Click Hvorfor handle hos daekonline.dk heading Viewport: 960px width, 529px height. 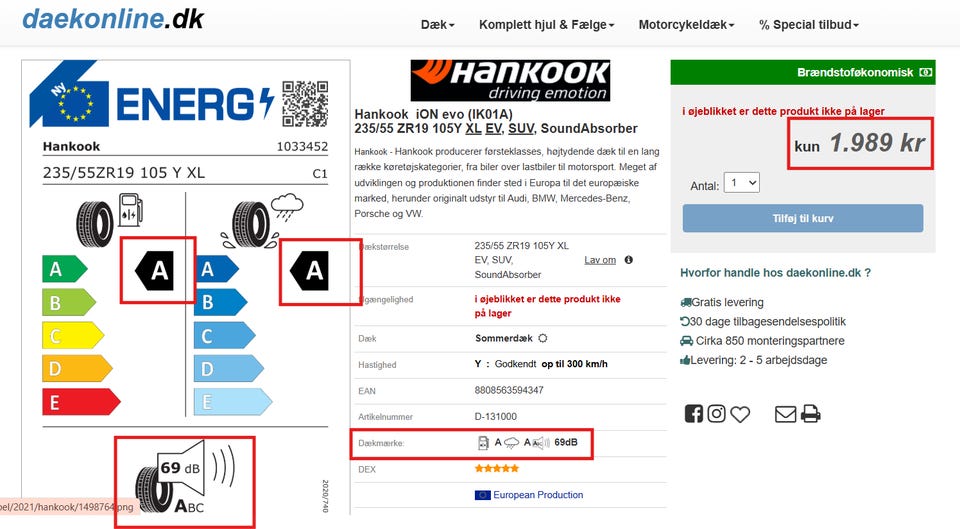[x=775, y=272]
